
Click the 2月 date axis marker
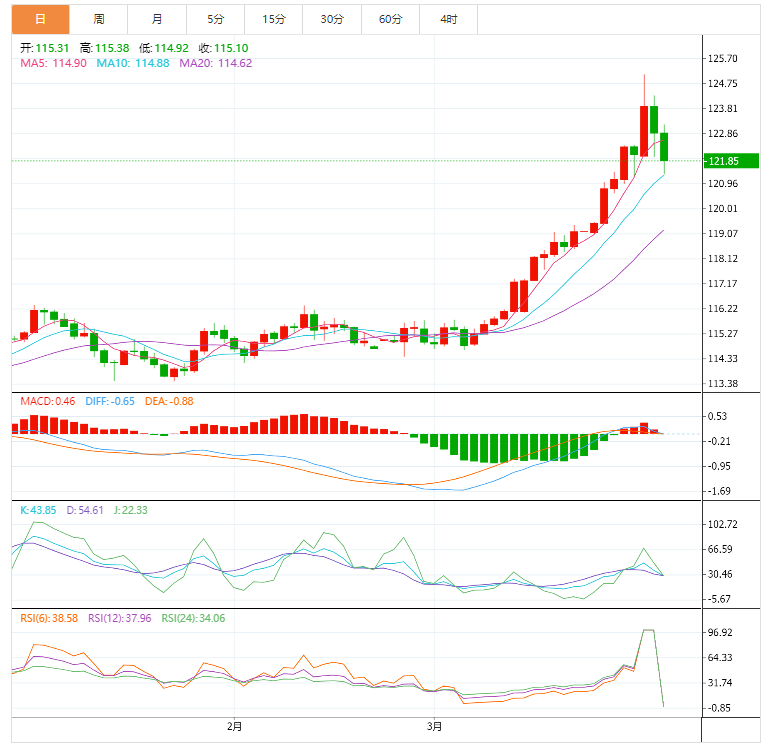click(x=235, y=726)
